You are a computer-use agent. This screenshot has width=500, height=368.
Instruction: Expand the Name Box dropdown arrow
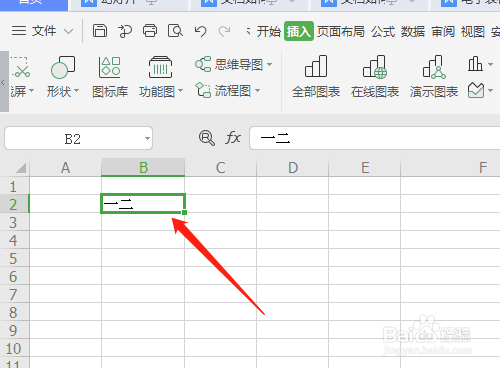[147, 138]
